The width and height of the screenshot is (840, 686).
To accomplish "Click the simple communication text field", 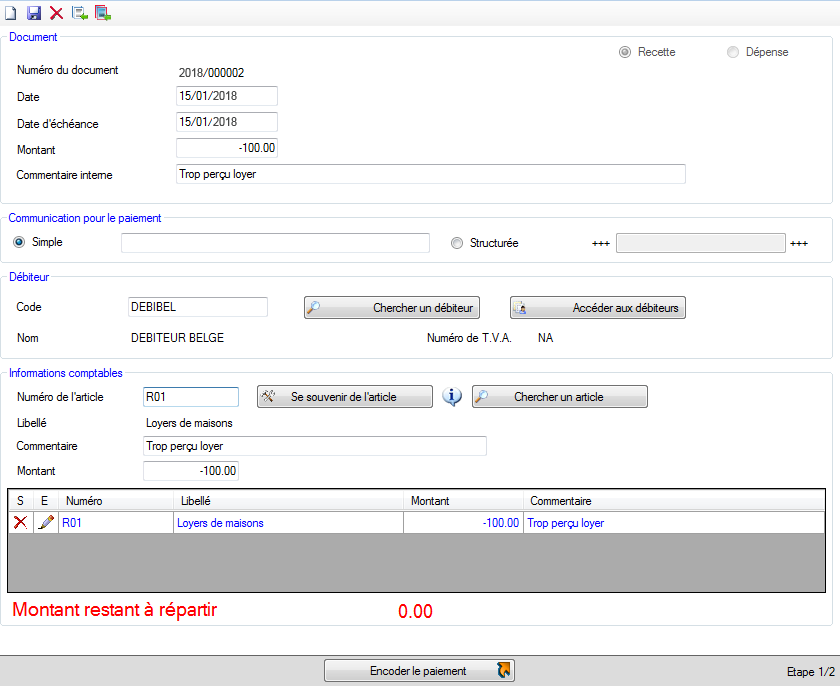I will tap(275, 243).
